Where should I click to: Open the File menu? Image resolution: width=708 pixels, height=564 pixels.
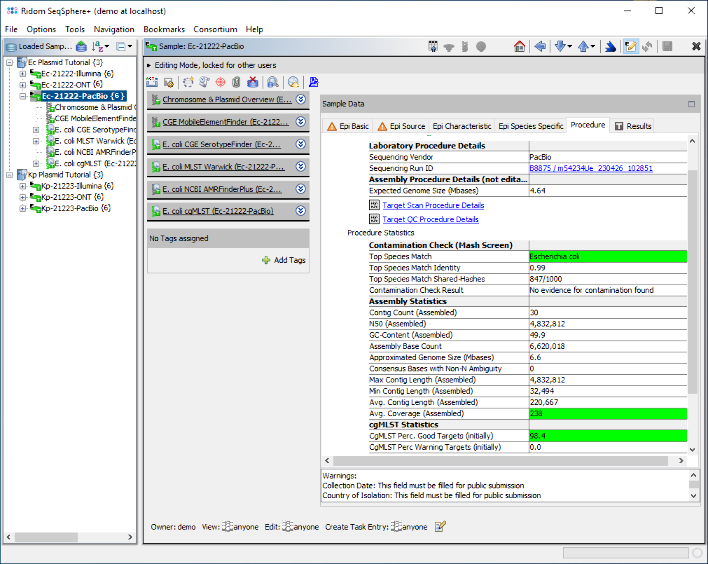[11, 29]
